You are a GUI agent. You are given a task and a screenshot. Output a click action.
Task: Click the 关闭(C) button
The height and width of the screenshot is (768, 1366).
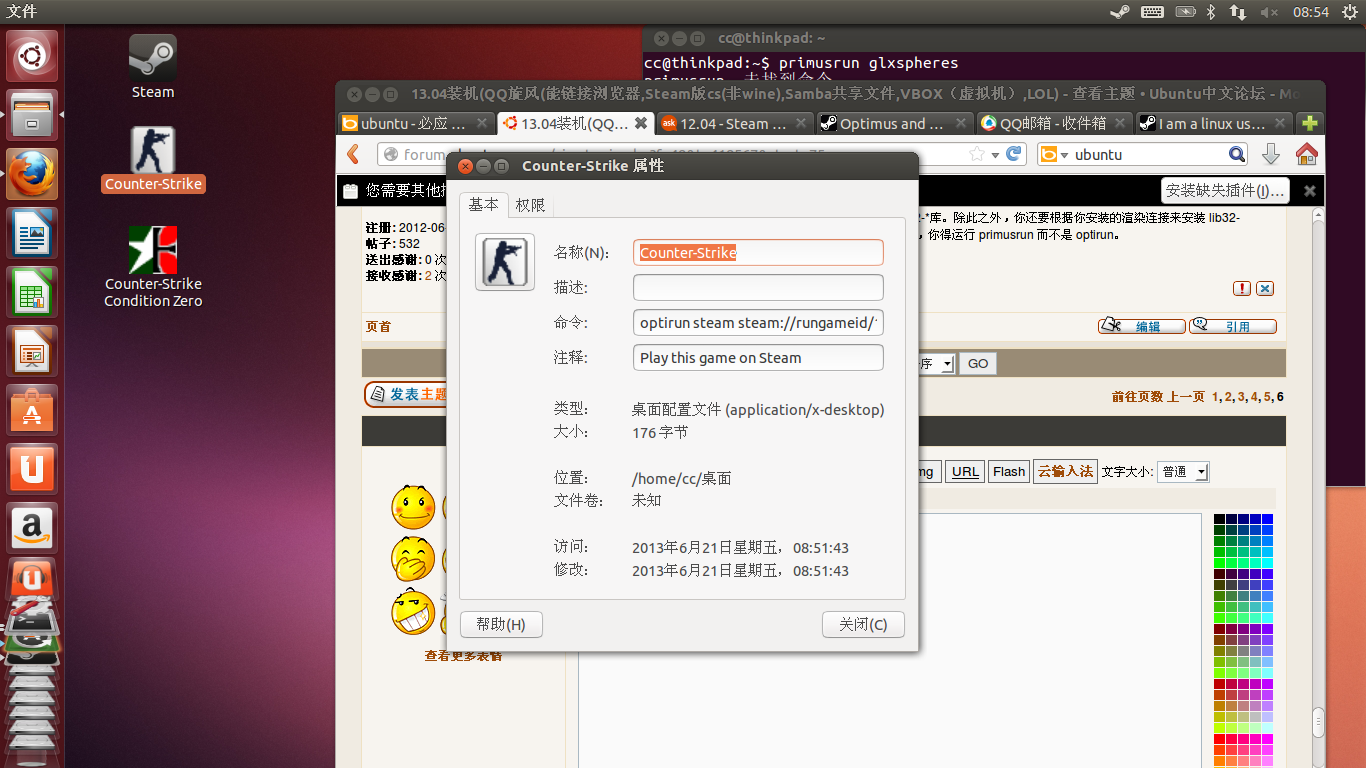tap(863, 625)
